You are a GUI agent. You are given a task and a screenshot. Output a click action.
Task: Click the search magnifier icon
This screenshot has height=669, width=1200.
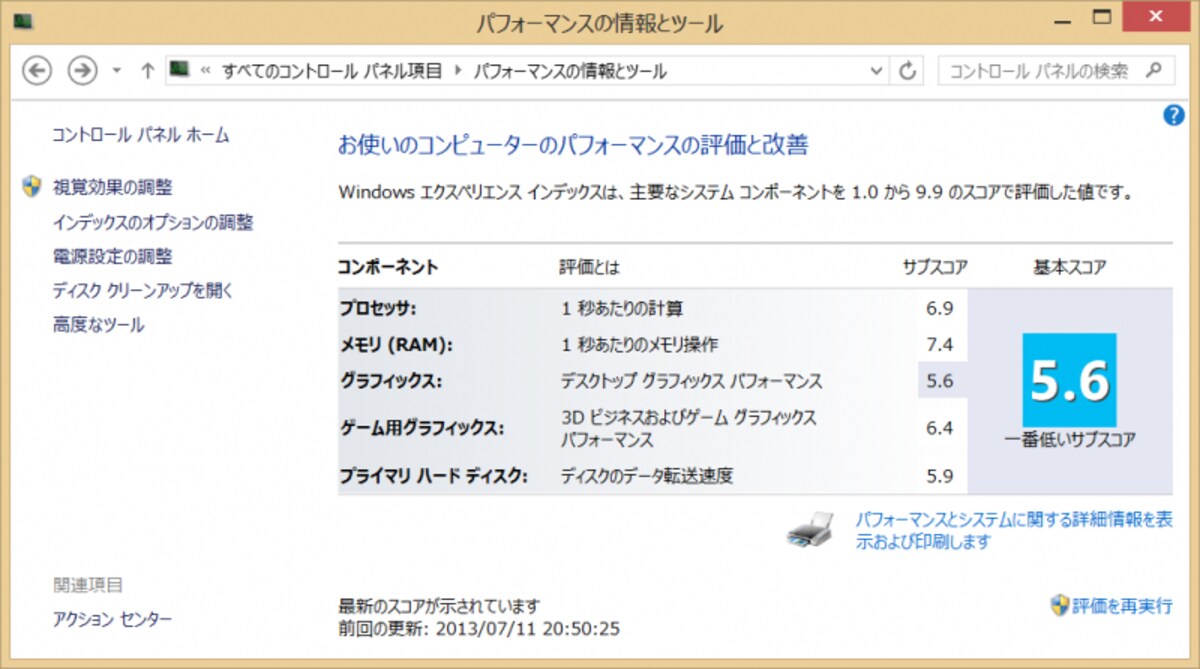pos(1154,70)
